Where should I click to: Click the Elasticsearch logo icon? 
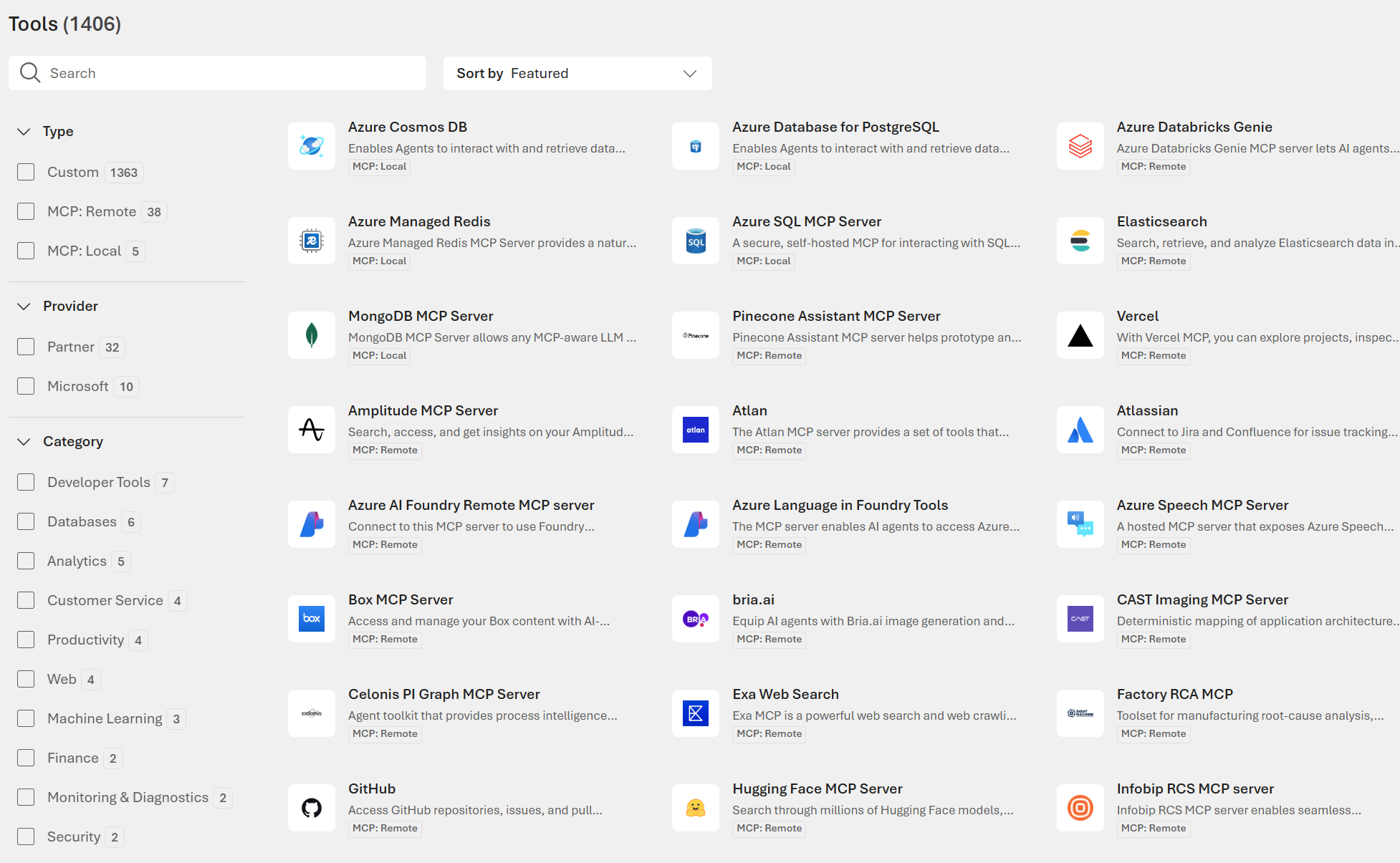pyautogui.click(x=1080, y=241)
